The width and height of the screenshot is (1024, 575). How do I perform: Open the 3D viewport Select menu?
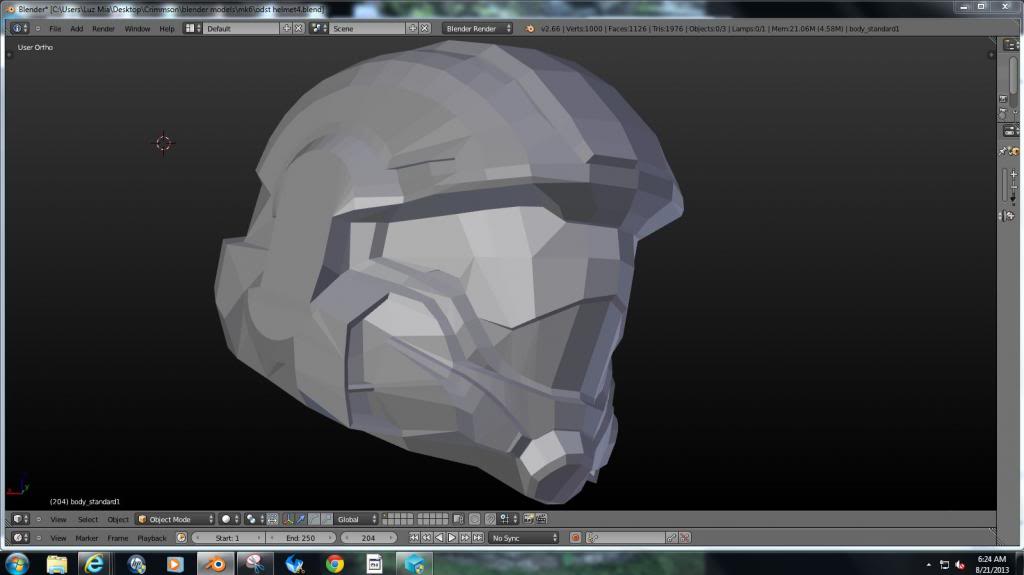(x=88, y=519)
